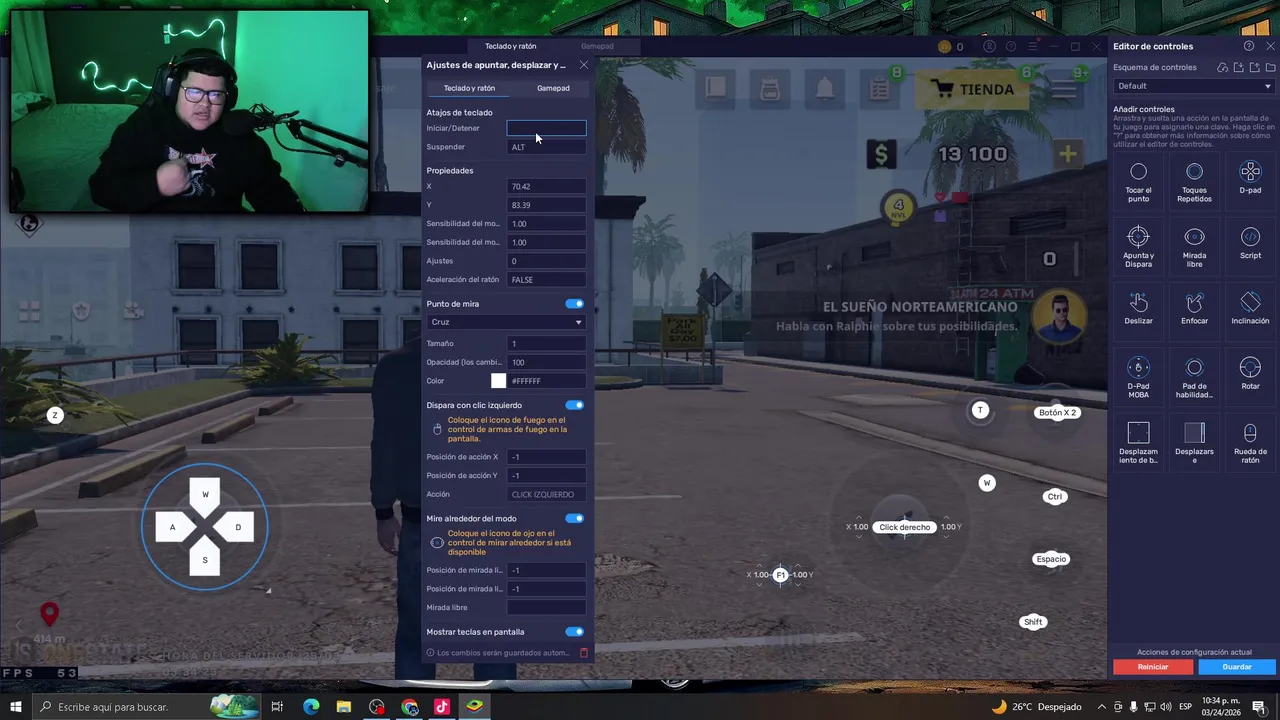The image size is (1280, 720).
Task: Toggle Mostrar teclas en pantalla switch
Action: (x=574, y=632)
